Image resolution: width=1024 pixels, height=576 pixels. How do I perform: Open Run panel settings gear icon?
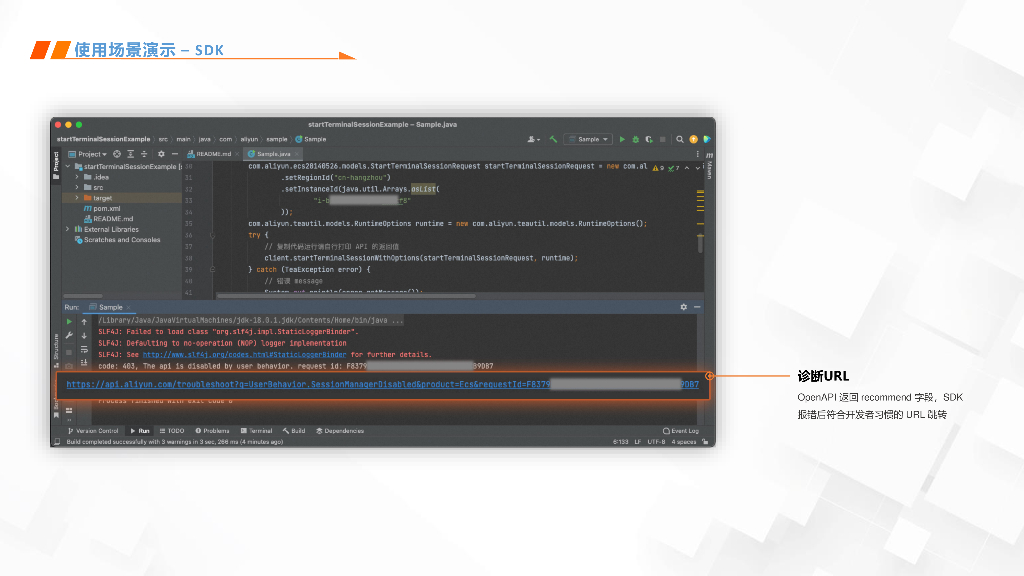(684, 307)
